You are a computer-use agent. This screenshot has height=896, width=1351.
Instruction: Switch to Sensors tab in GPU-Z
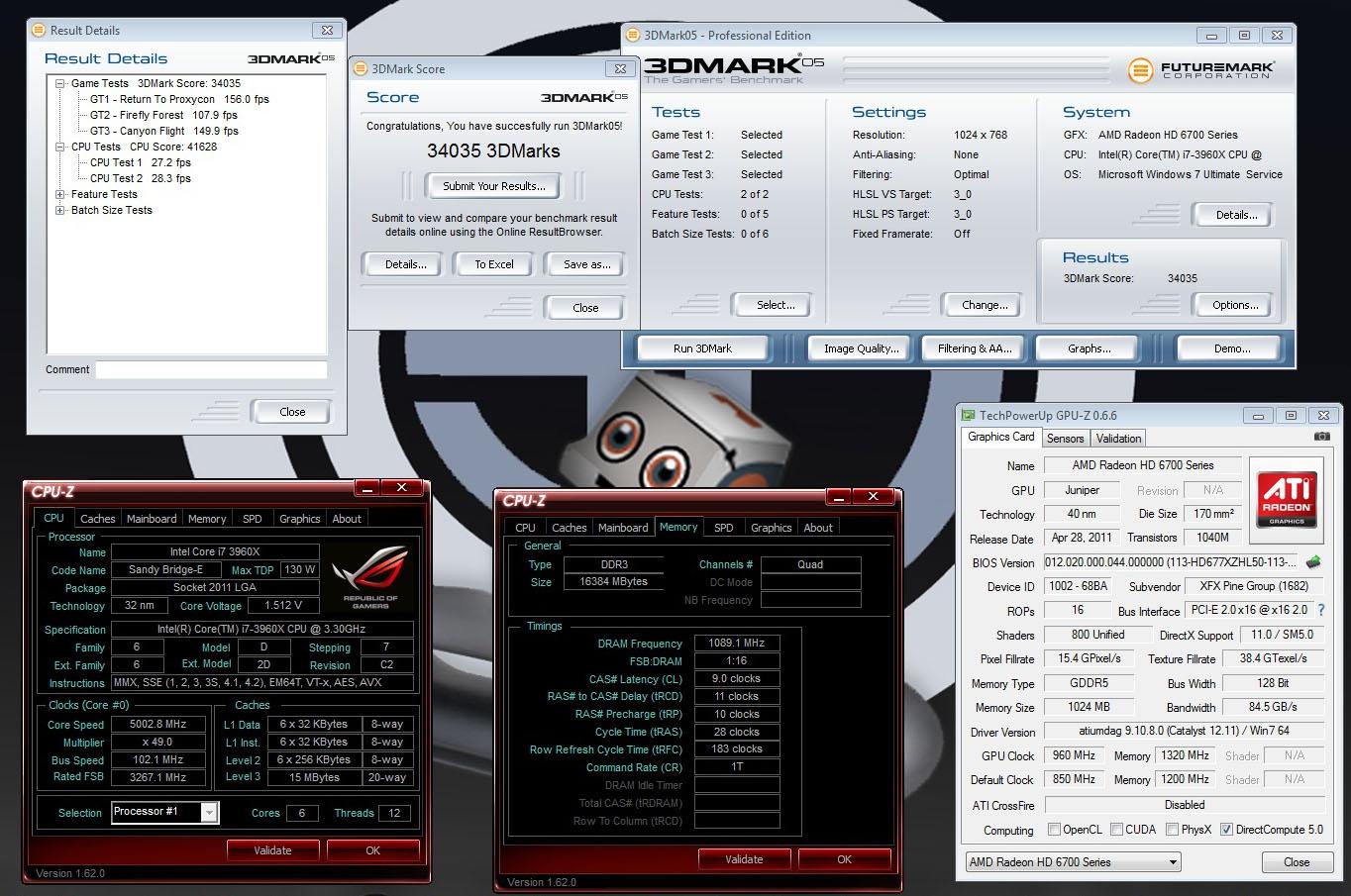1065,439
